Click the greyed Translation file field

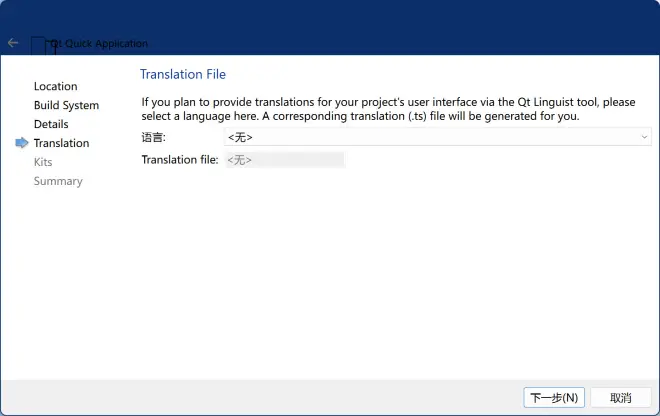coord(285,160)
